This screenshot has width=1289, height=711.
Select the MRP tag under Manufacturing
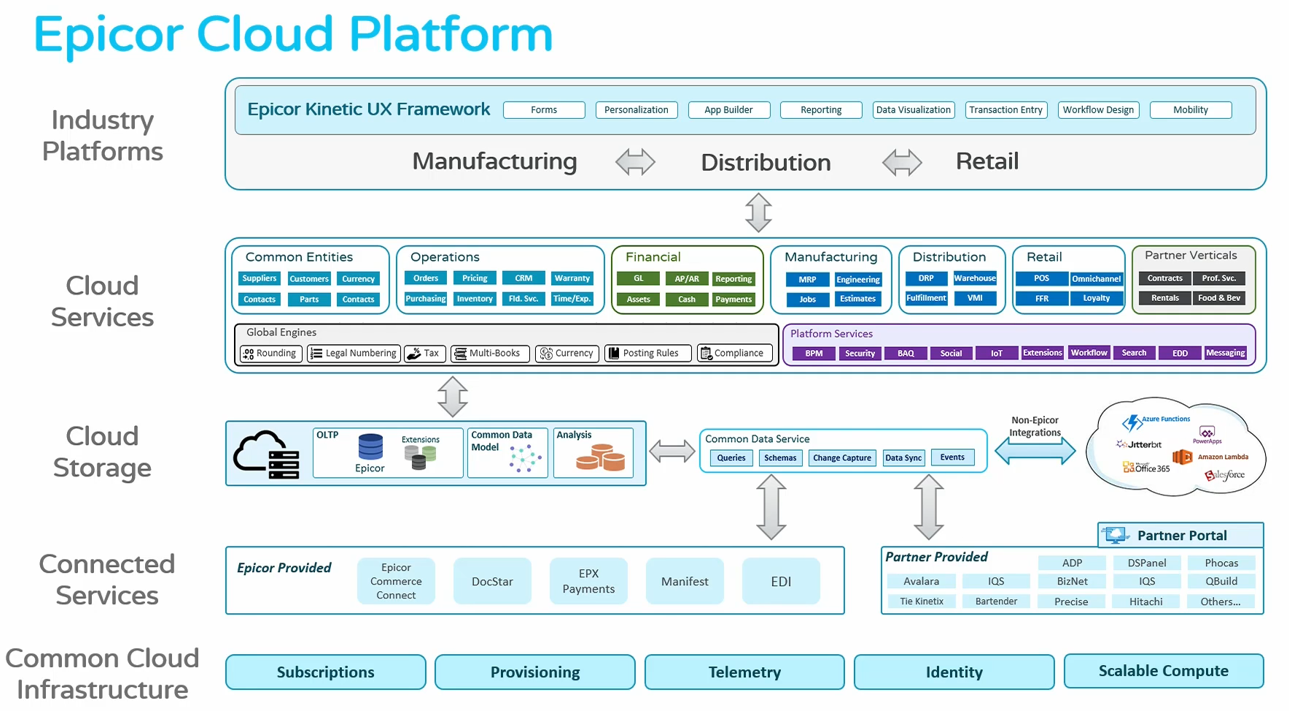click(x=807, y=279)
